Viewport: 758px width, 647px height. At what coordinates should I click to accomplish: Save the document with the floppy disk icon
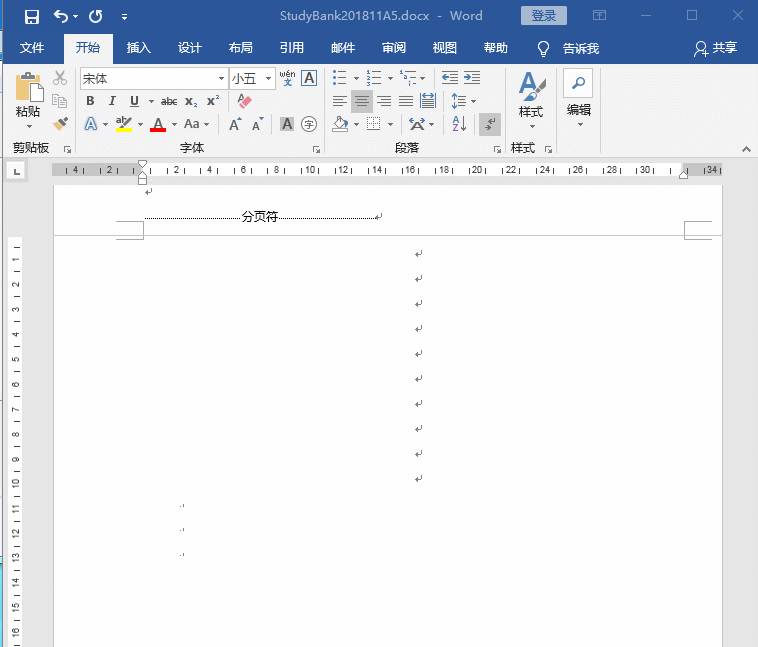click(32, 17)
